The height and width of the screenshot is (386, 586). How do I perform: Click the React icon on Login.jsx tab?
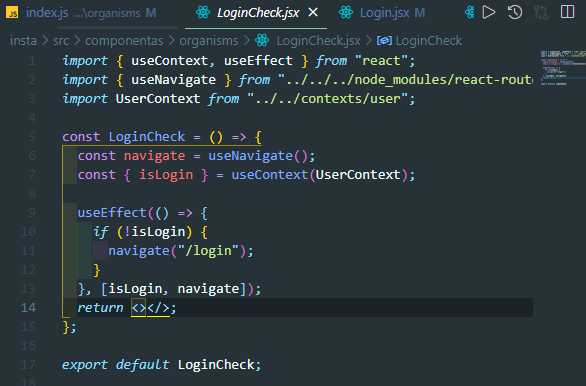pos(346,13)
